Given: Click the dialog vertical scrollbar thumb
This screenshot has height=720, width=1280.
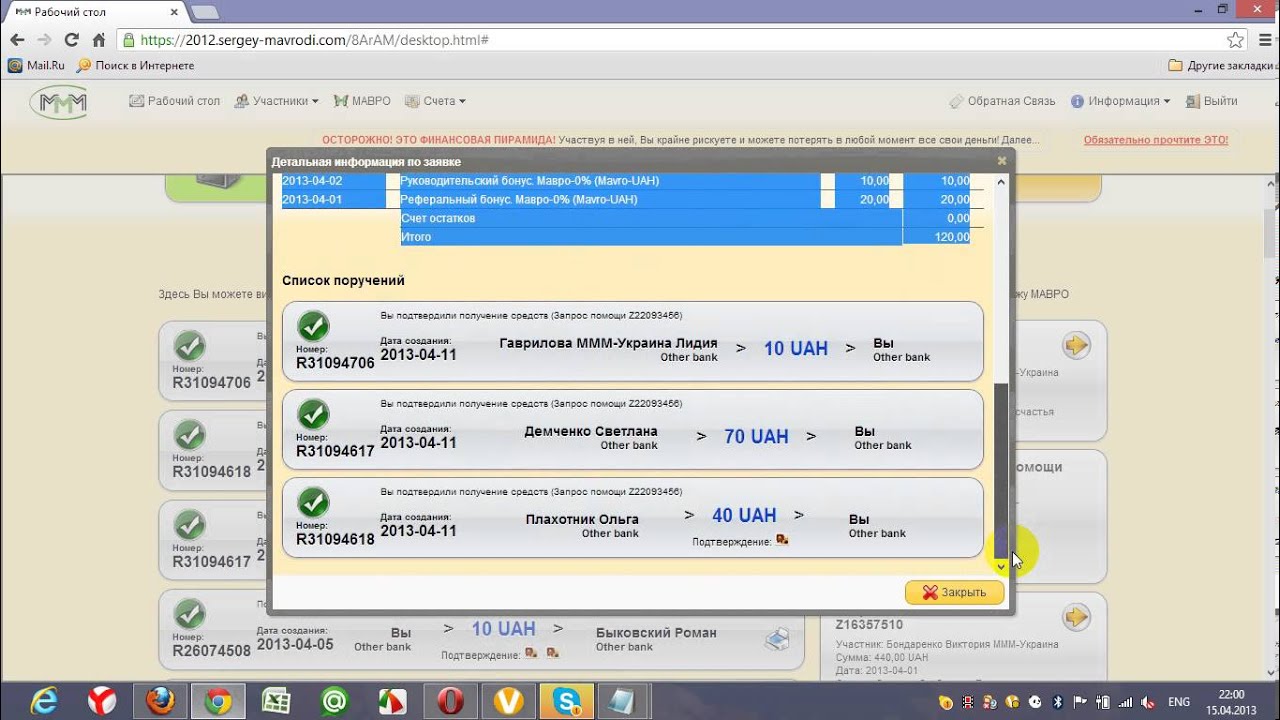Looking at the screenshot, I should 1002,470.
